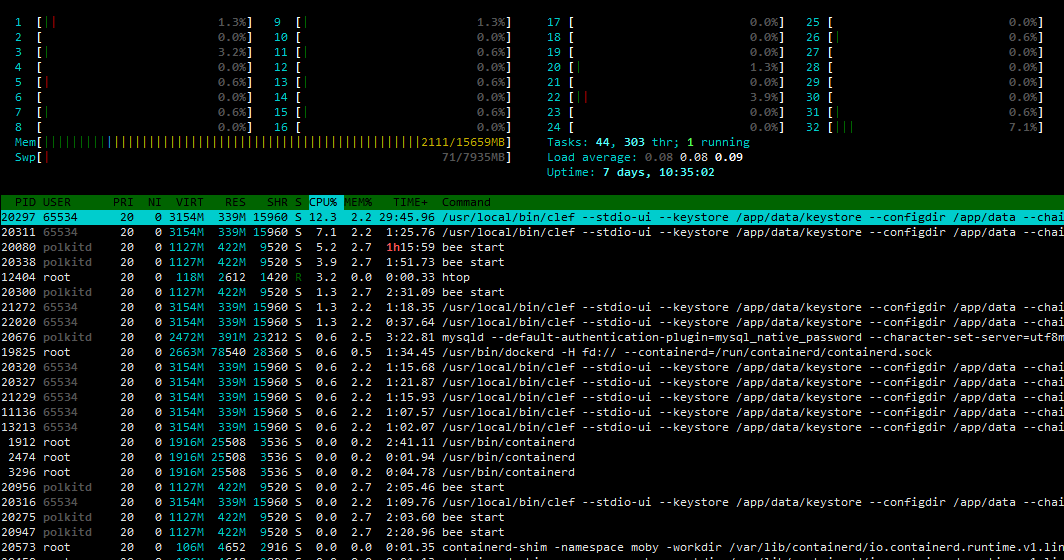
Task: Click the Uptime 7 days value
Action: pyautogui.click(x=658, y=172)
